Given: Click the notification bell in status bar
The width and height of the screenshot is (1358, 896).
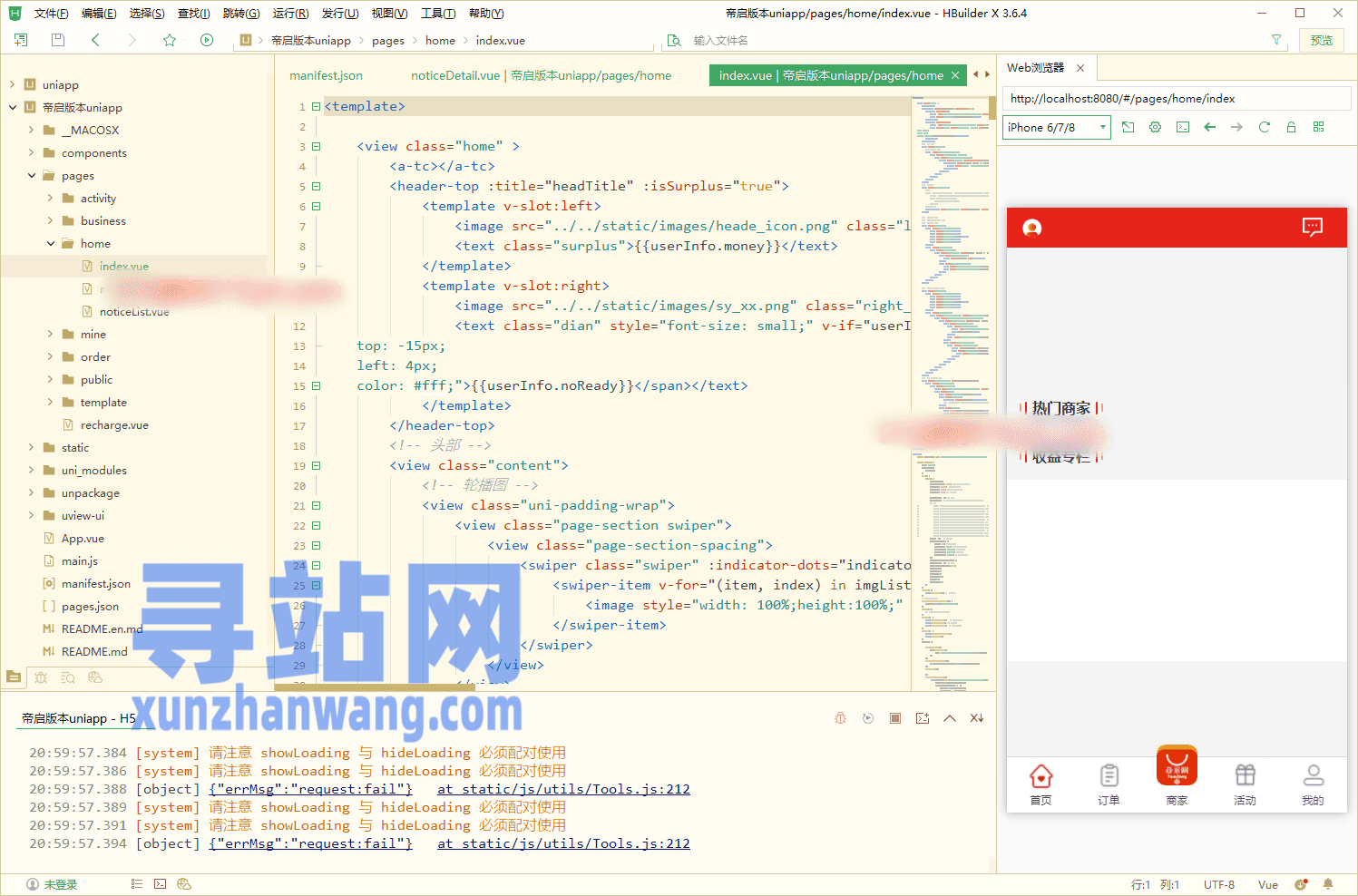Looking at the screenshot, I should coord(1328,884).
